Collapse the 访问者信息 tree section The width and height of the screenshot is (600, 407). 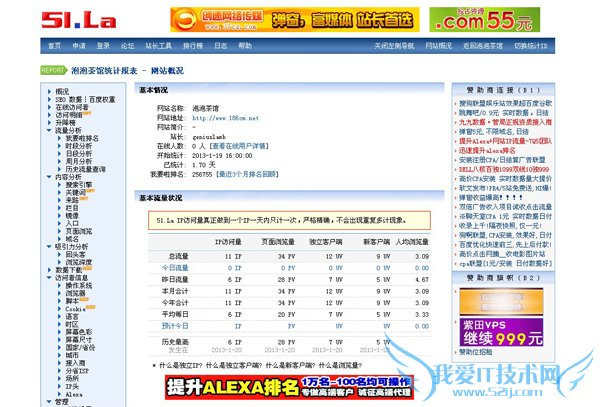49,278
